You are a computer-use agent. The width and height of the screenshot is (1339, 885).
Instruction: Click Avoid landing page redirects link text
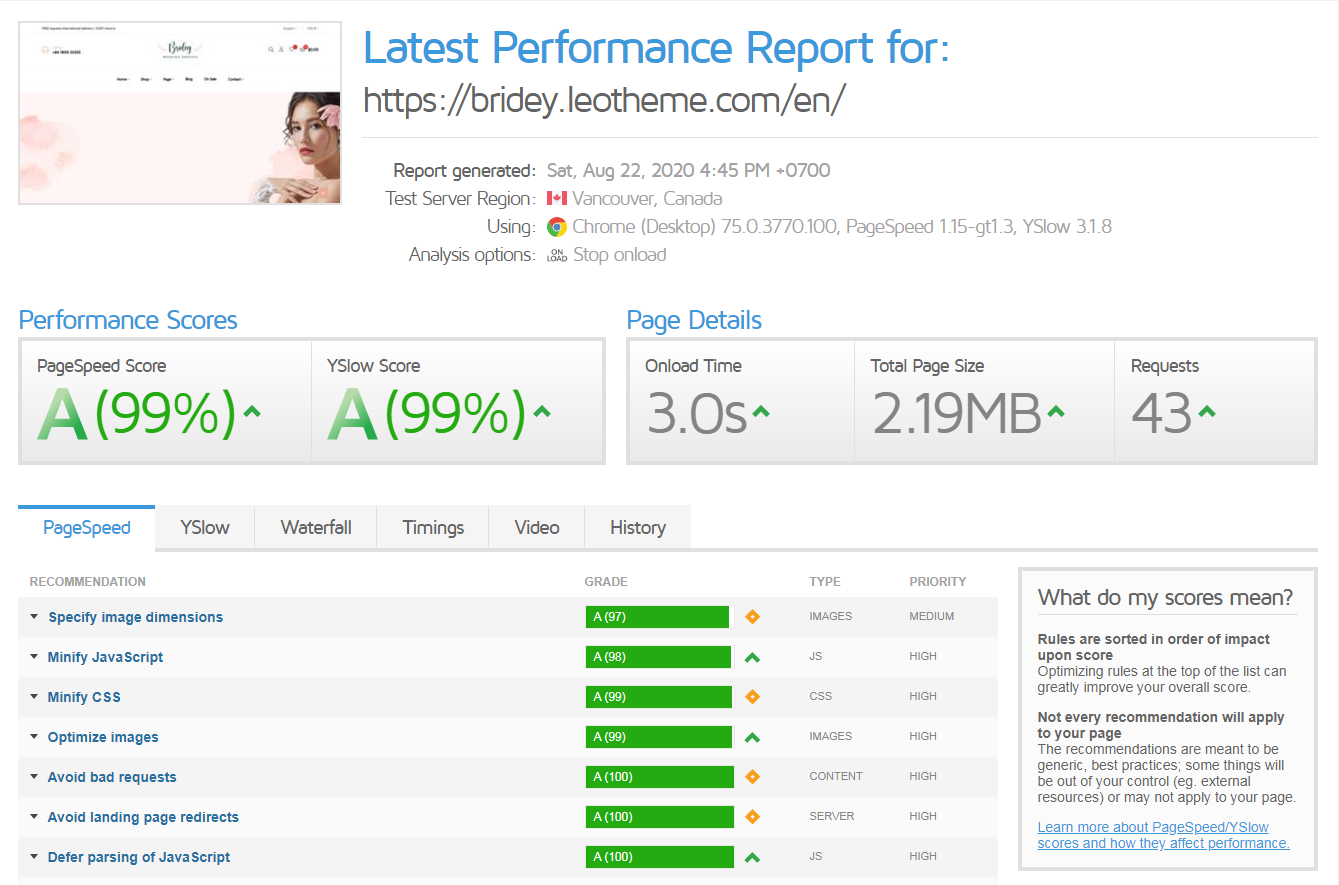[143, 817]
